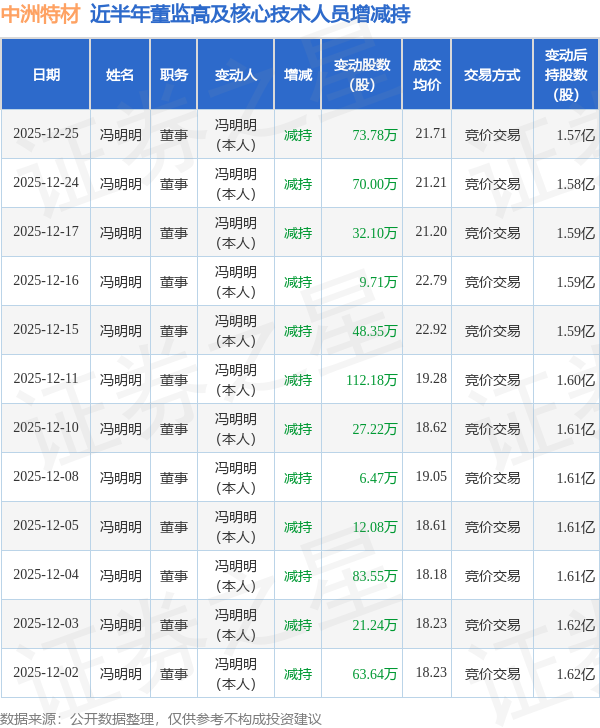
Task: Click holdings 1.60亿 in the 2025-12-11 row
Action: coord(576,380)
